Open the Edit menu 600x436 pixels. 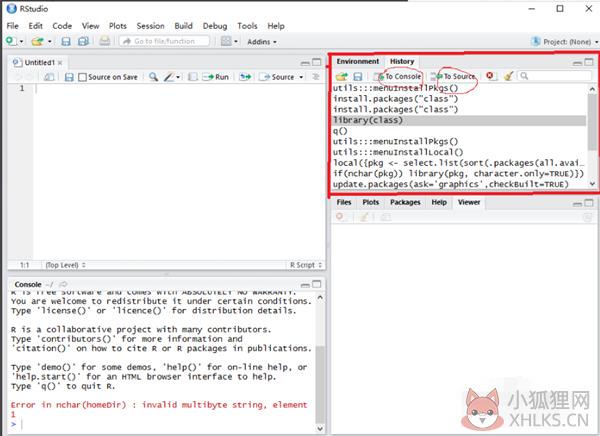pos(36,26)
